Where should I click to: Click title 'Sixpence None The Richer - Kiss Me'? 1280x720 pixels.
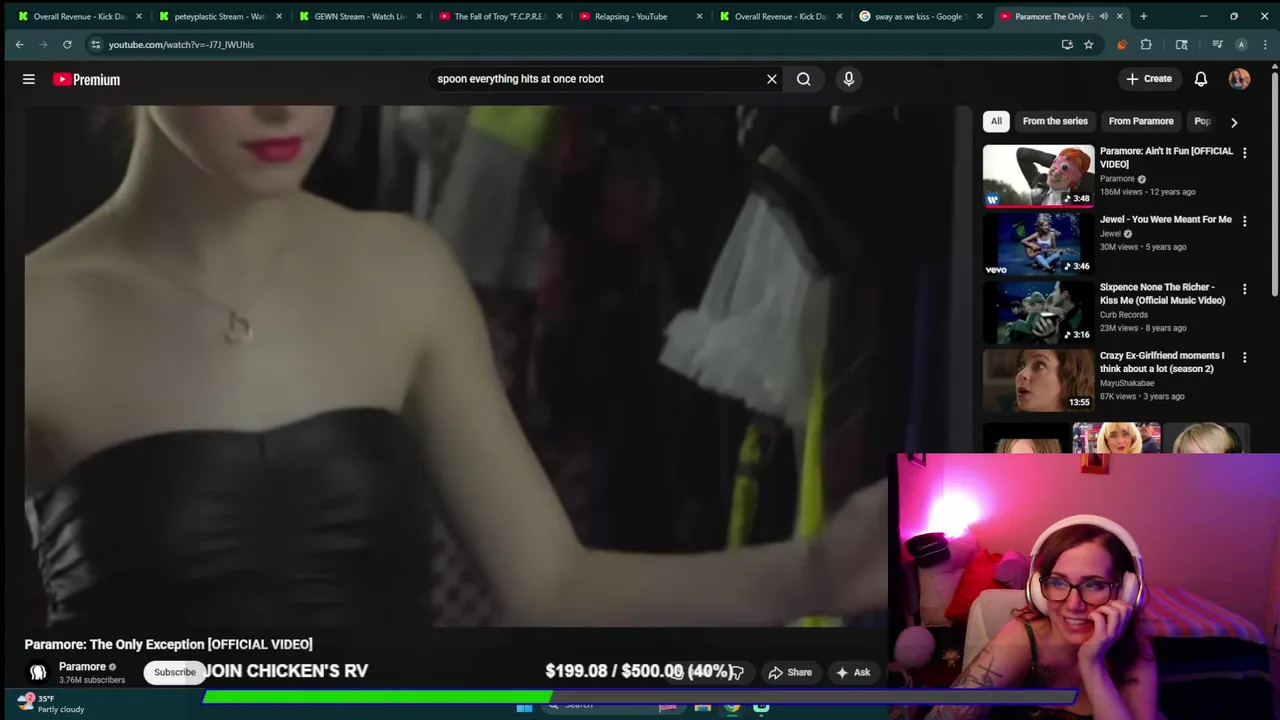point(1162,294)
